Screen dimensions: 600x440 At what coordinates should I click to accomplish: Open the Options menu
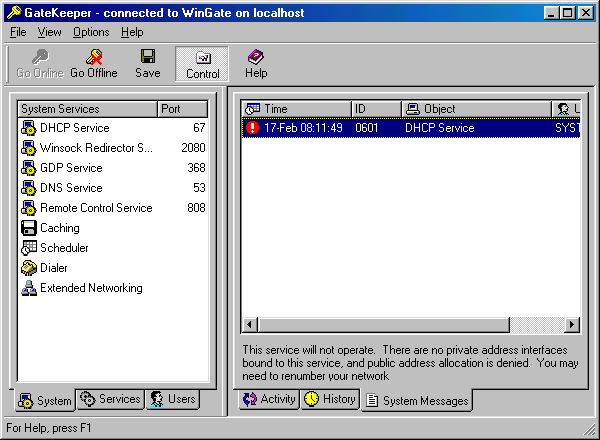[x=91, y=32]
